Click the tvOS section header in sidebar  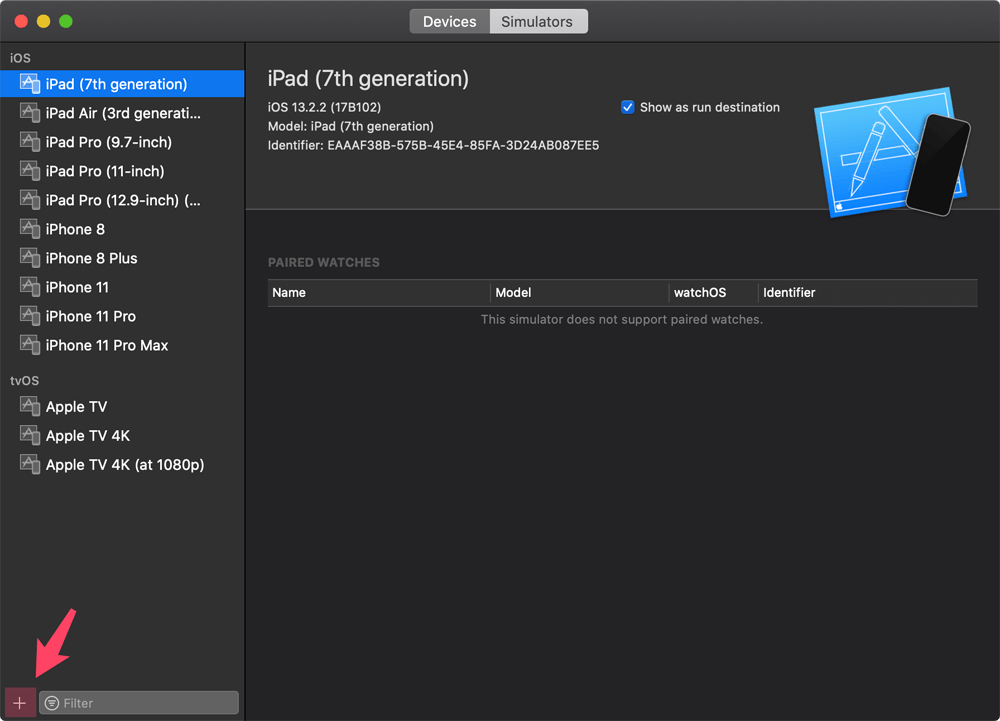click(x=24, y=381)
